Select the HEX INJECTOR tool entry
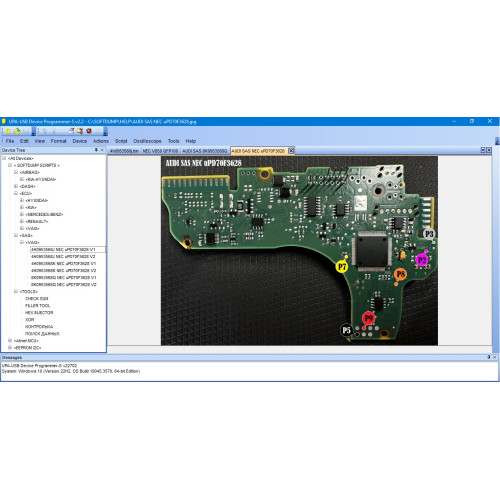 (x=39, y=313)
